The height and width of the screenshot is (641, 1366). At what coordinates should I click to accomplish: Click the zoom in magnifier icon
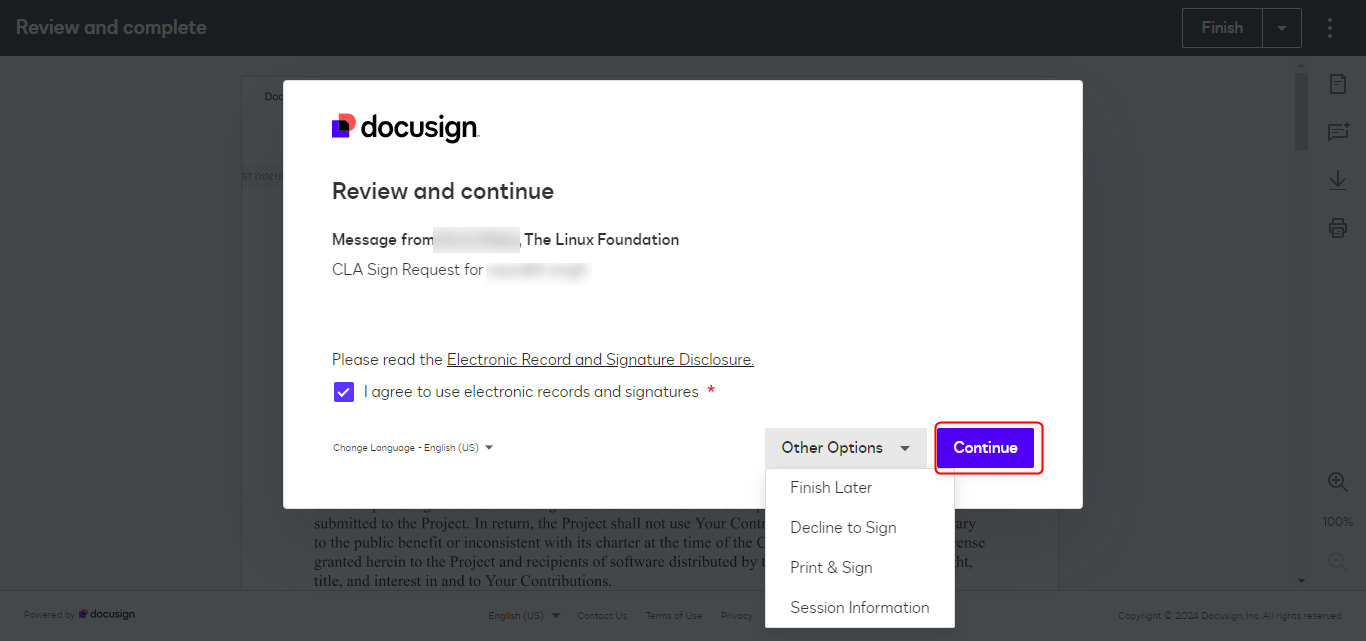click(1337, 482)
